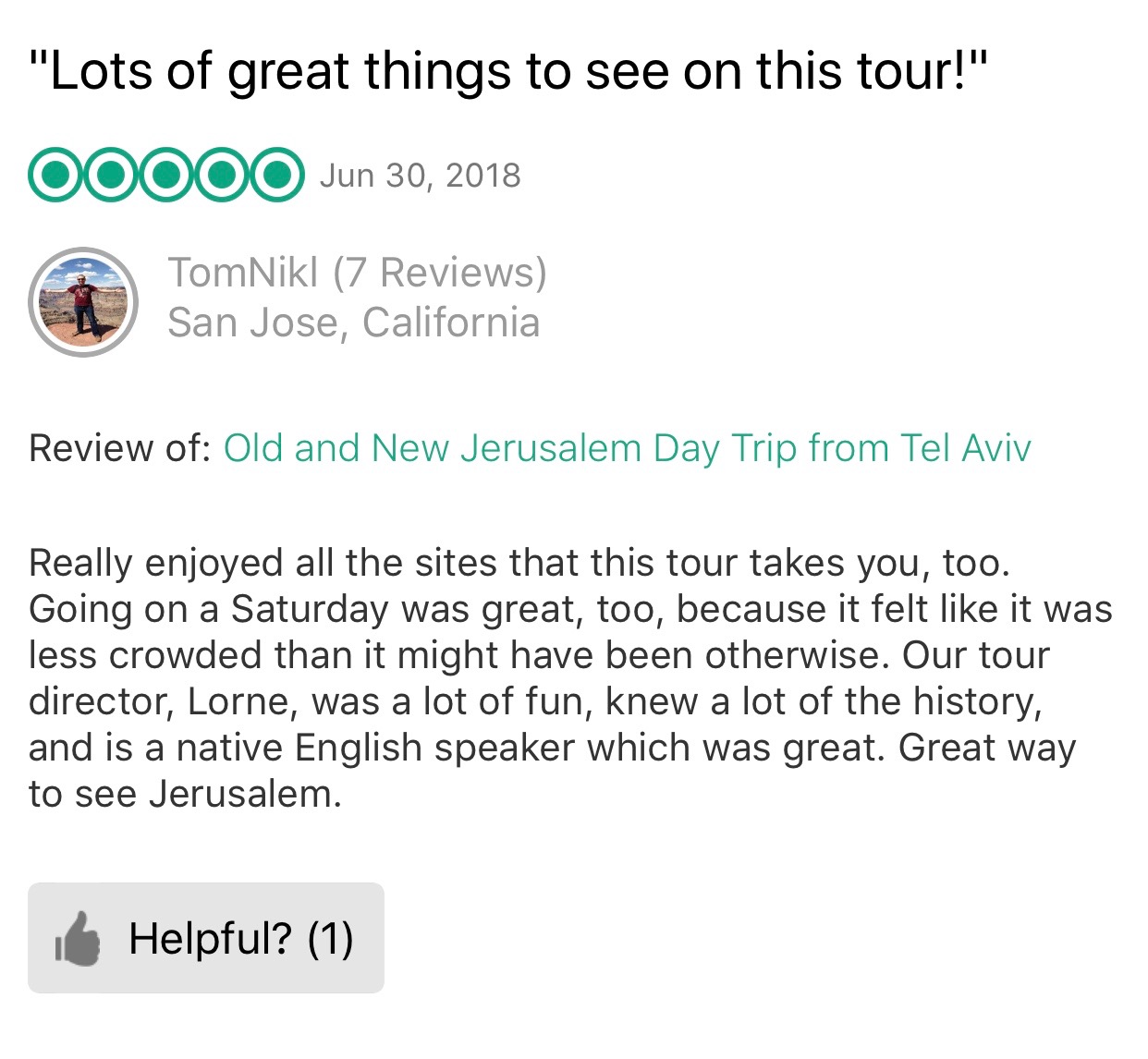Click the thumbs-up icon
The height and width of the screenshot is (1059, 1148).
pyautogui.click(x=78, y=939)
